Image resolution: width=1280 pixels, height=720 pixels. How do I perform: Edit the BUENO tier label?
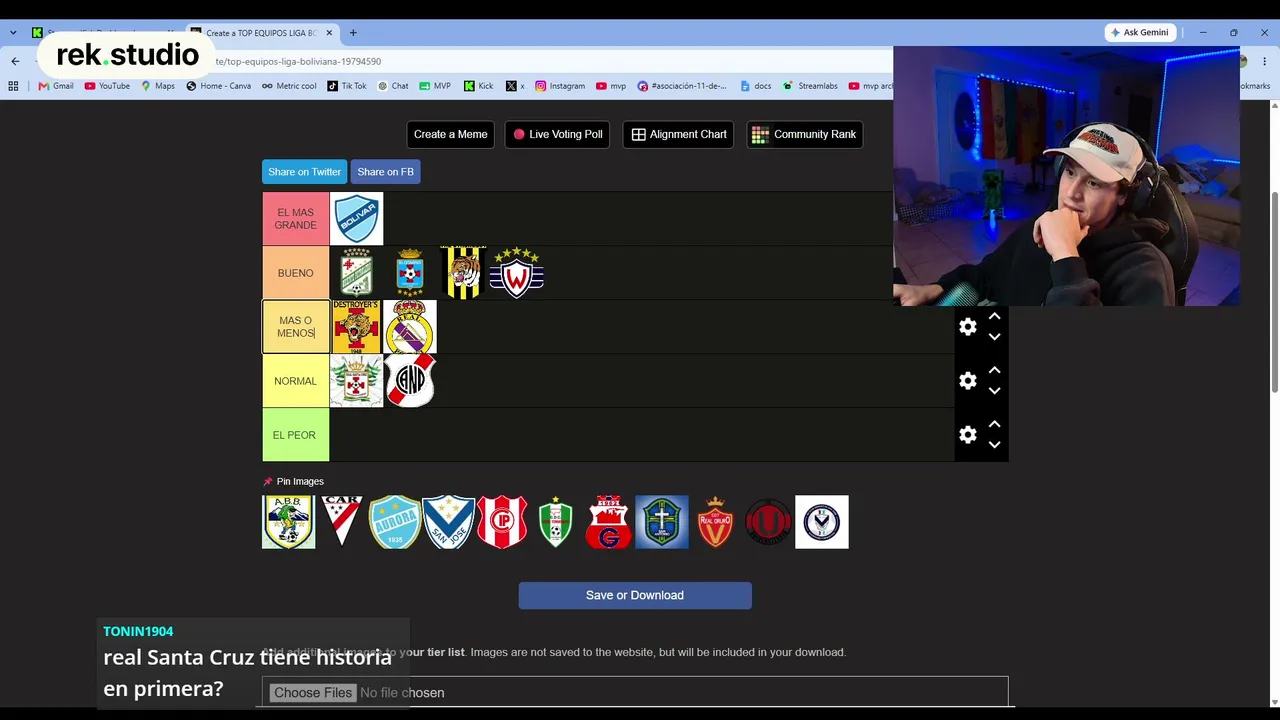pyautogui.click(x=296, y=273)
